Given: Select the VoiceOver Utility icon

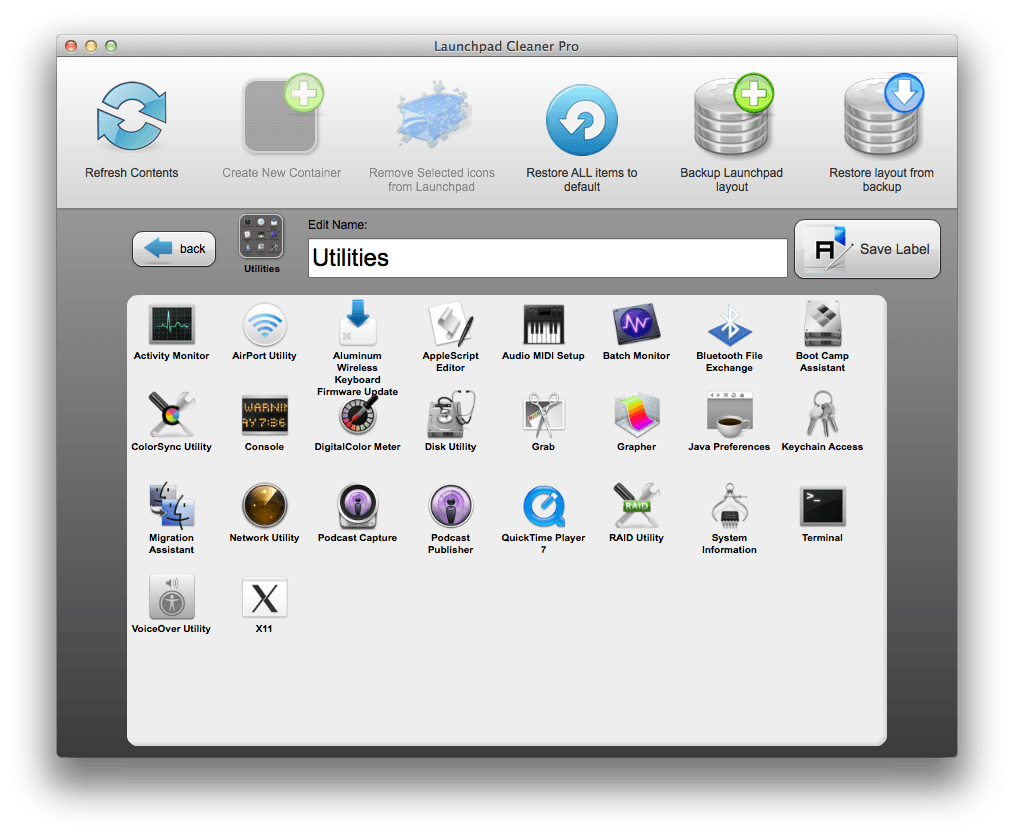Looking at the screenshot, I should (x=171, y=596).
